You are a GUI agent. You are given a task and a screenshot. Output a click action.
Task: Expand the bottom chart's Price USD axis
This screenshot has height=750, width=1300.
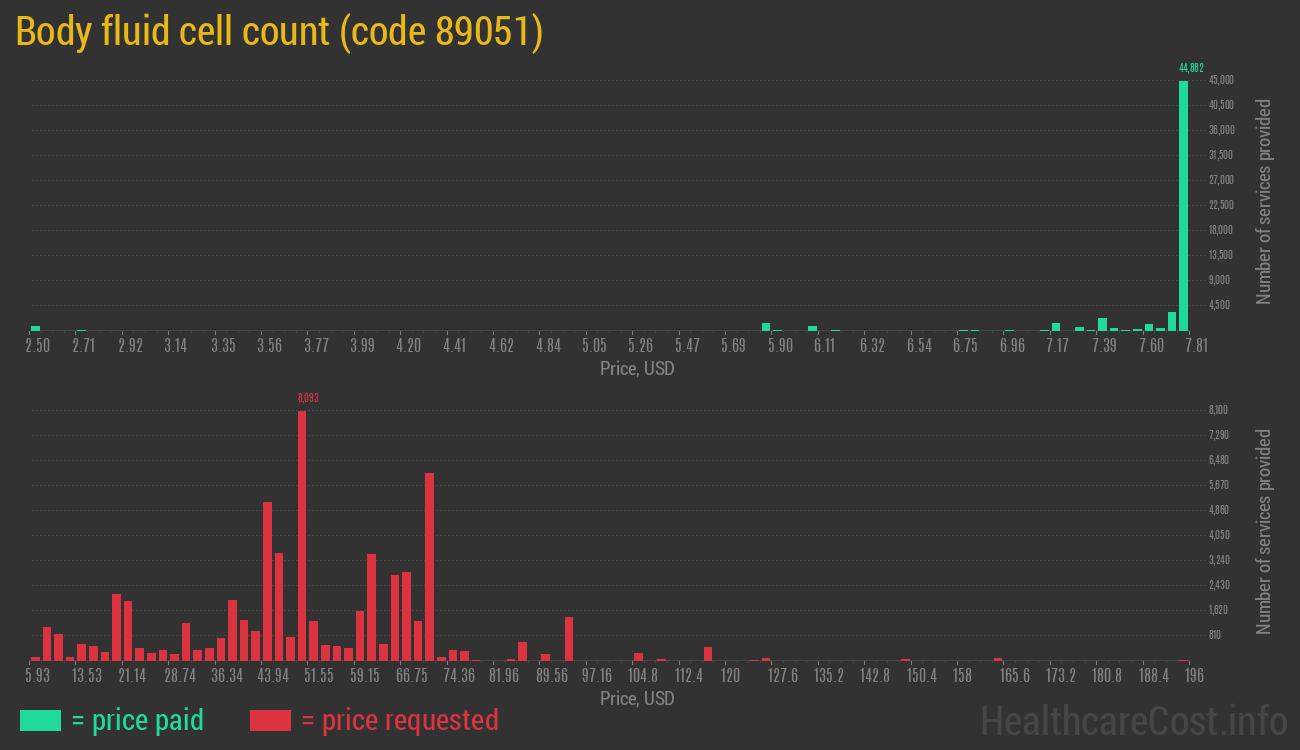pyautogui.click(x=637, y=699)
